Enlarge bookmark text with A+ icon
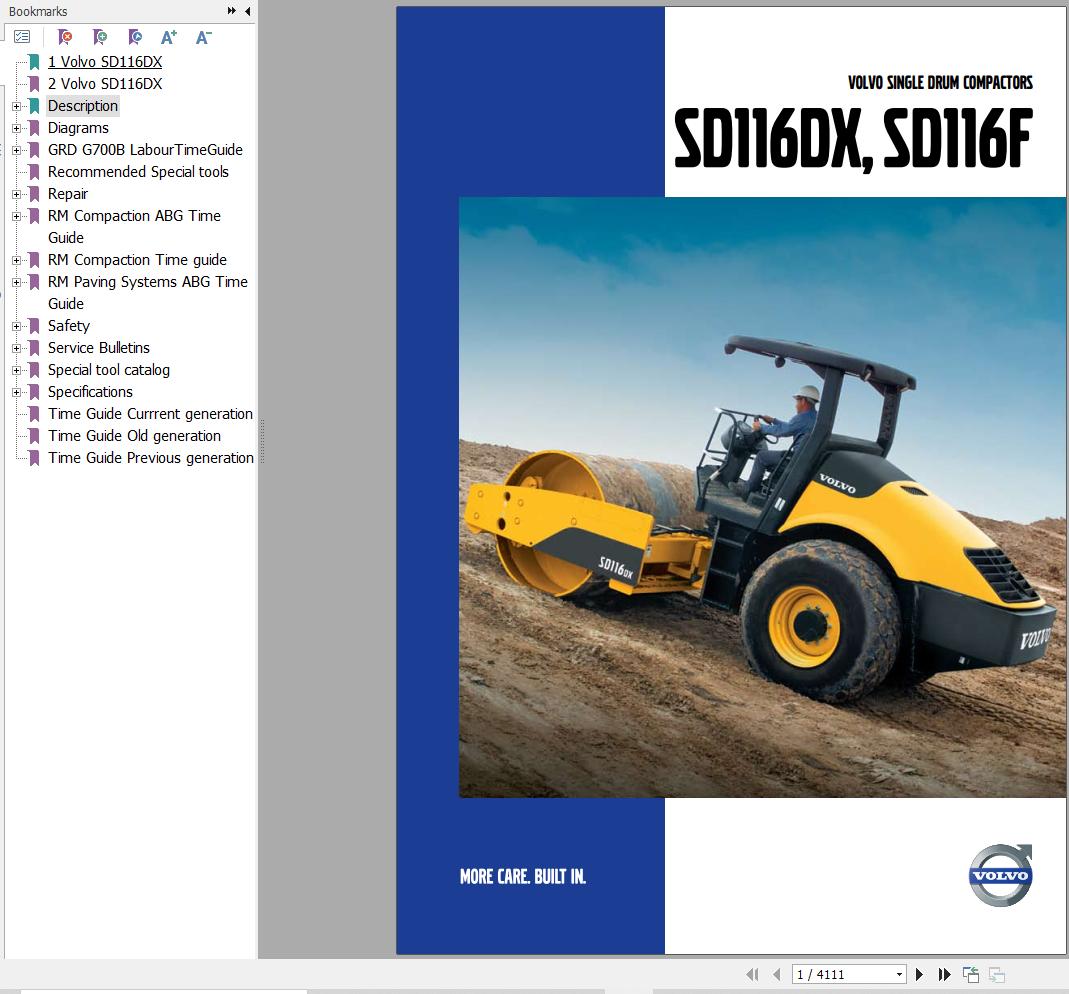The height and width of the screenshot is (994, 1069). (x=168, y=37)
